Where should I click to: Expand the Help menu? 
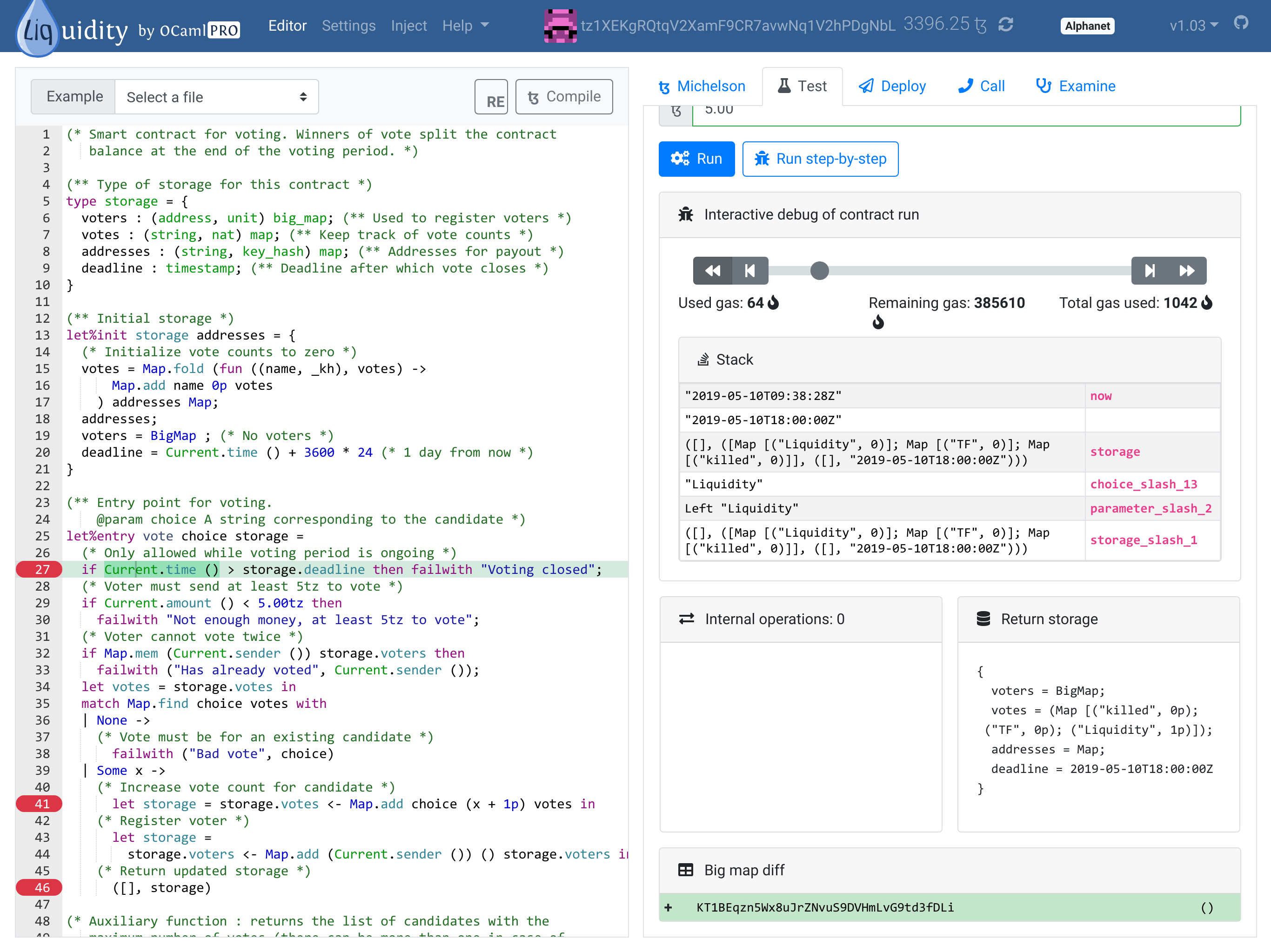tap(465, 26)
